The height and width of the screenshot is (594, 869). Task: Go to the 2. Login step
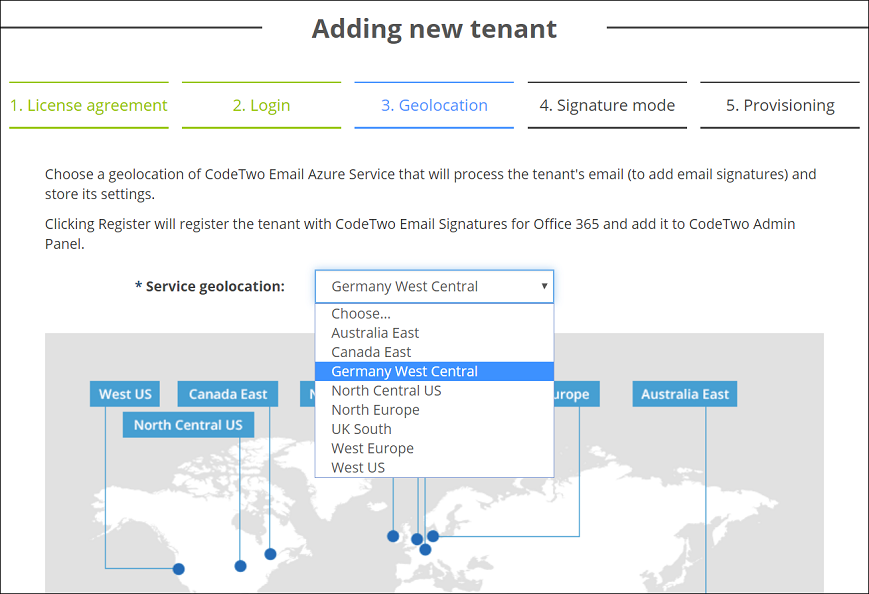point(262,105)
